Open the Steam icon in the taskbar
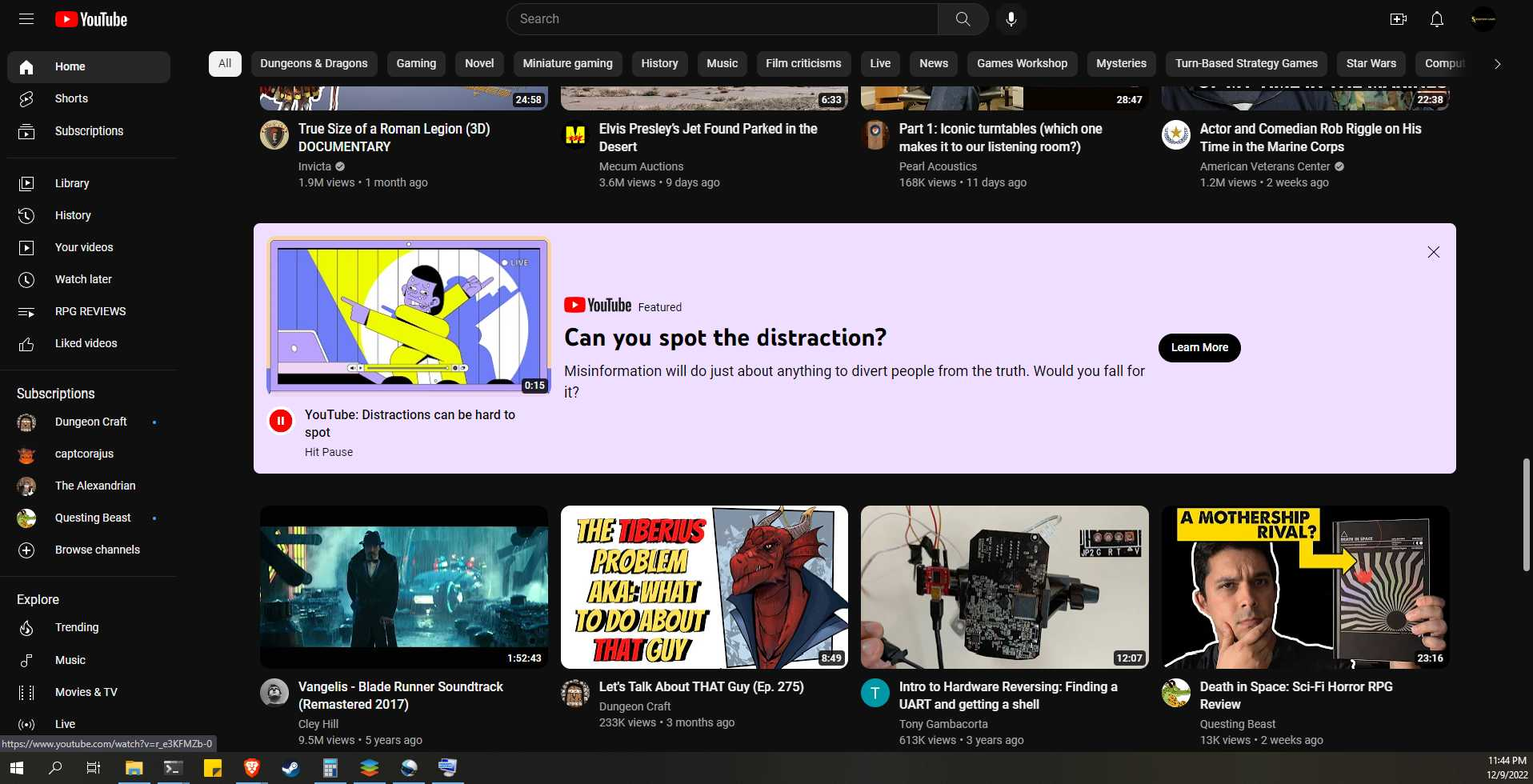 coord(291,768)
